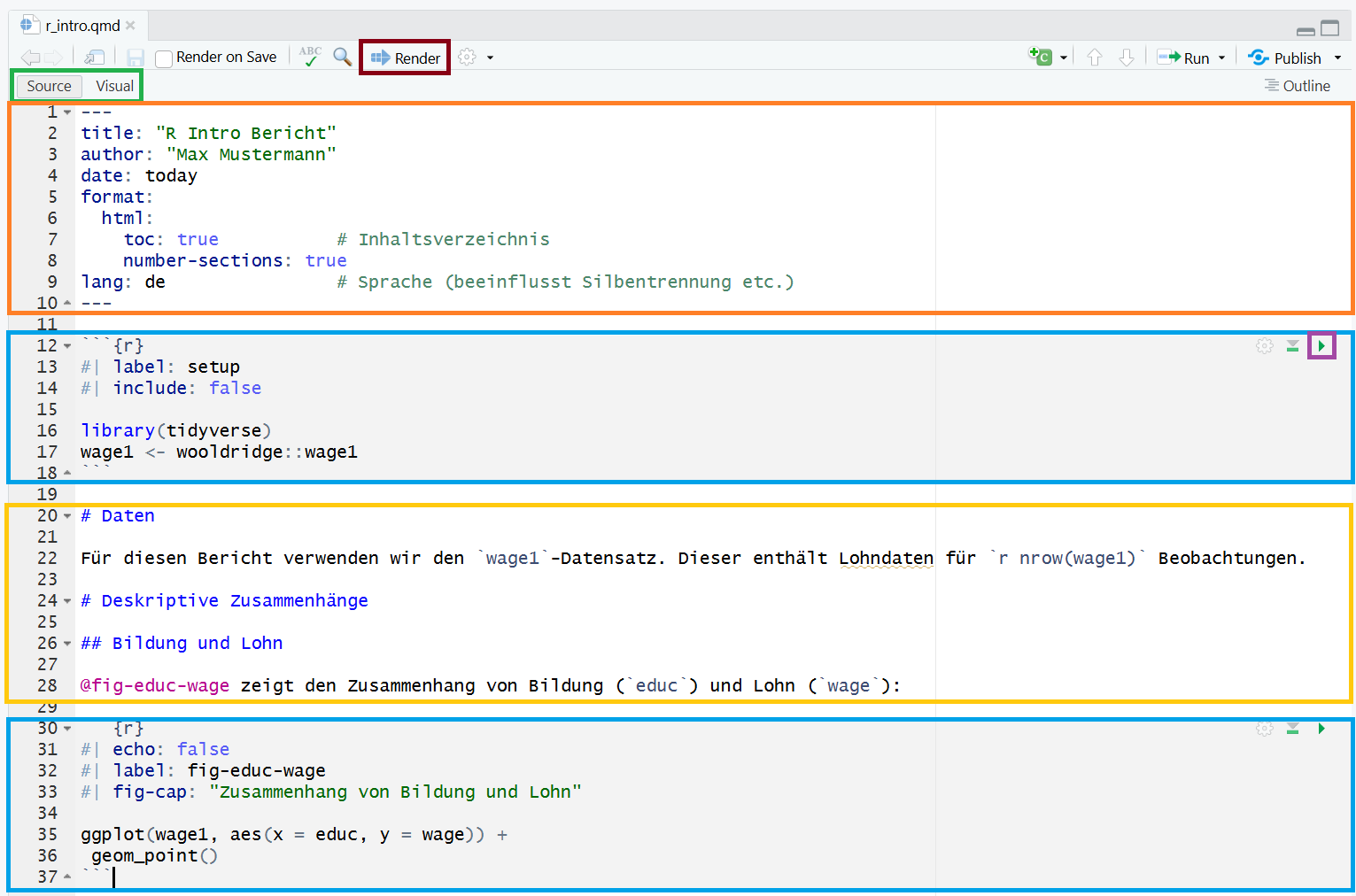The image size is (1356, 896).
Task: Click the word "Lohndaten" in line 22
Action: click(886, 558)
